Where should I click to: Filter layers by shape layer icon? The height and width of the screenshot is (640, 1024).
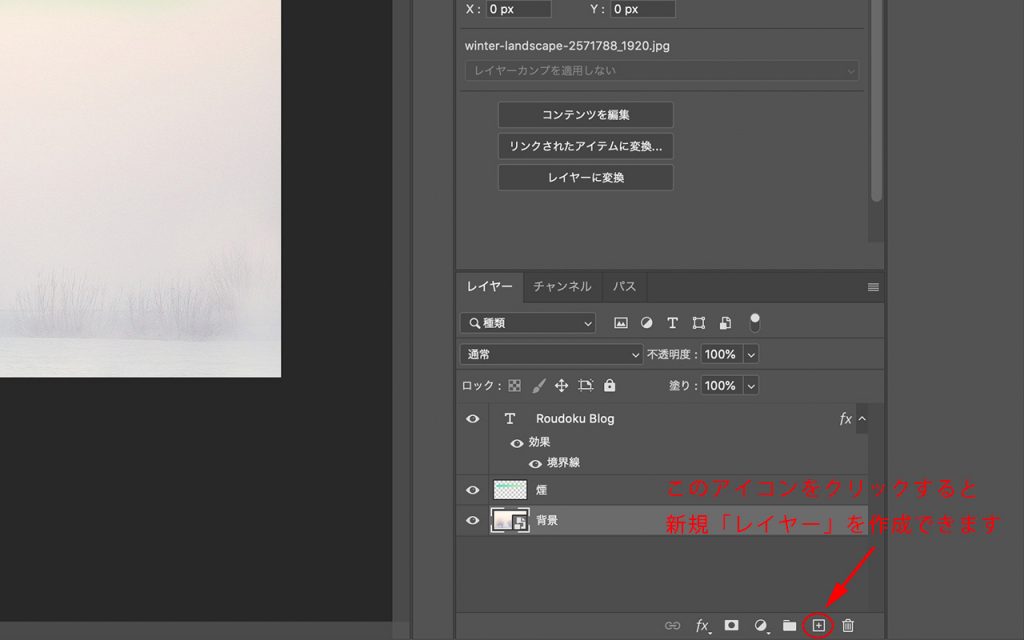click(699, 323)
